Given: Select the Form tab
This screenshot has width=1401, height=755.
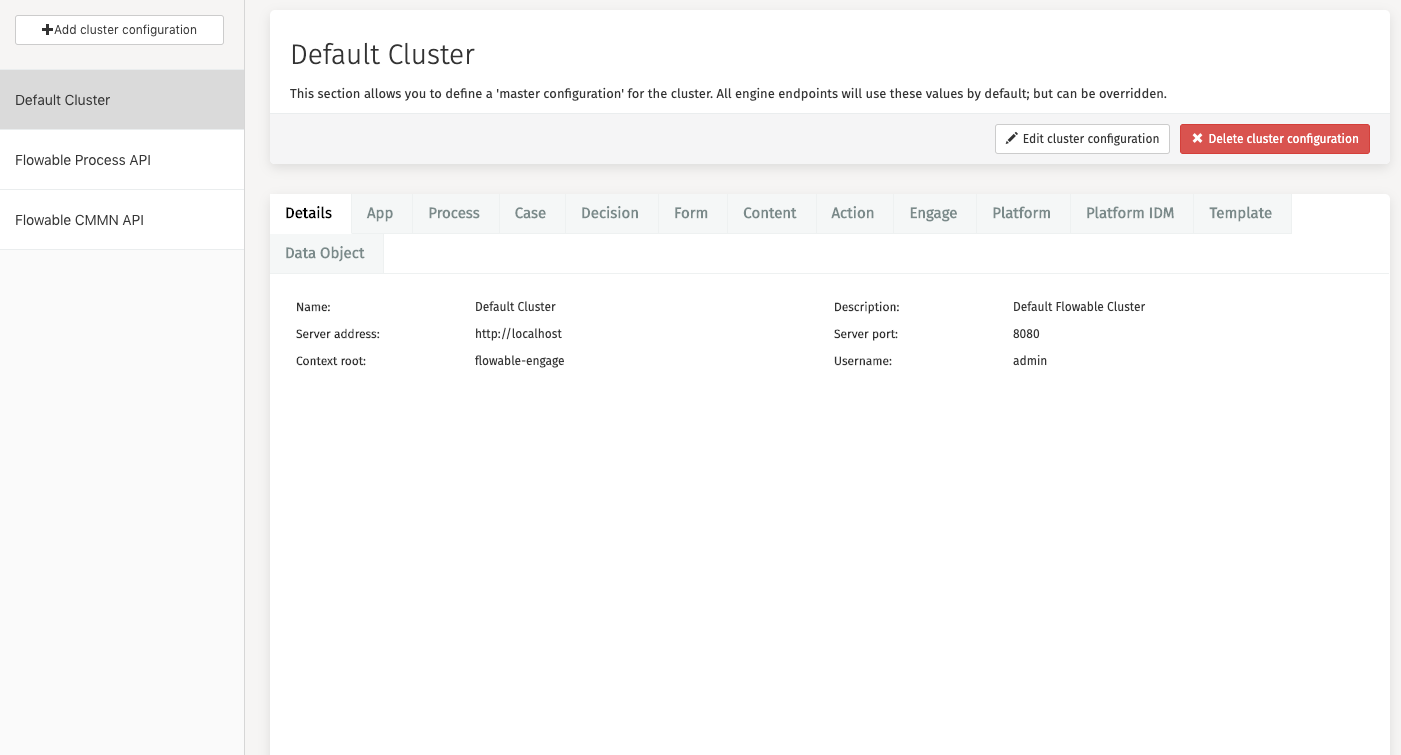Looking at the screenshot, I should 691,213.
